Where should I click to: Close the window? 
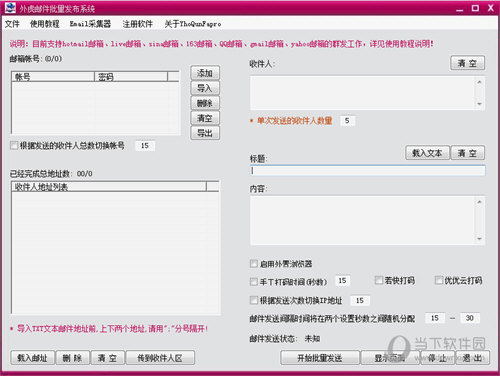(491, 8)
